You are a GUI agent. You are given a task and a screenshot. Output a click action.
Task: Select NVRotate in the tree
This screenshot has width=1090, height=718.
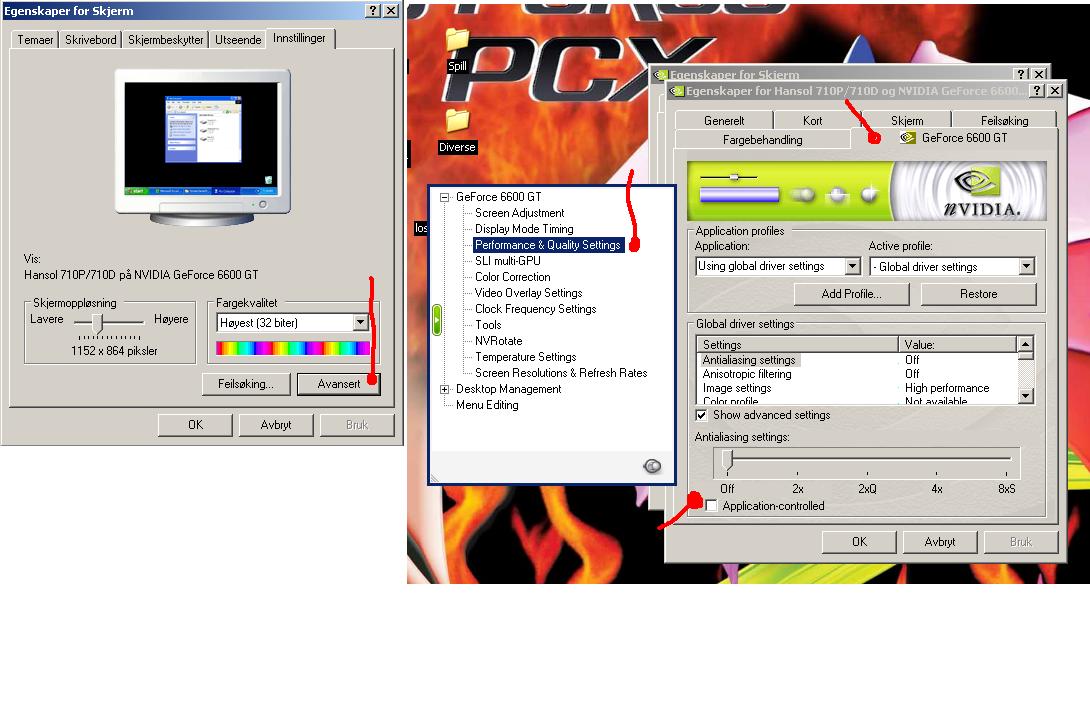498,341
